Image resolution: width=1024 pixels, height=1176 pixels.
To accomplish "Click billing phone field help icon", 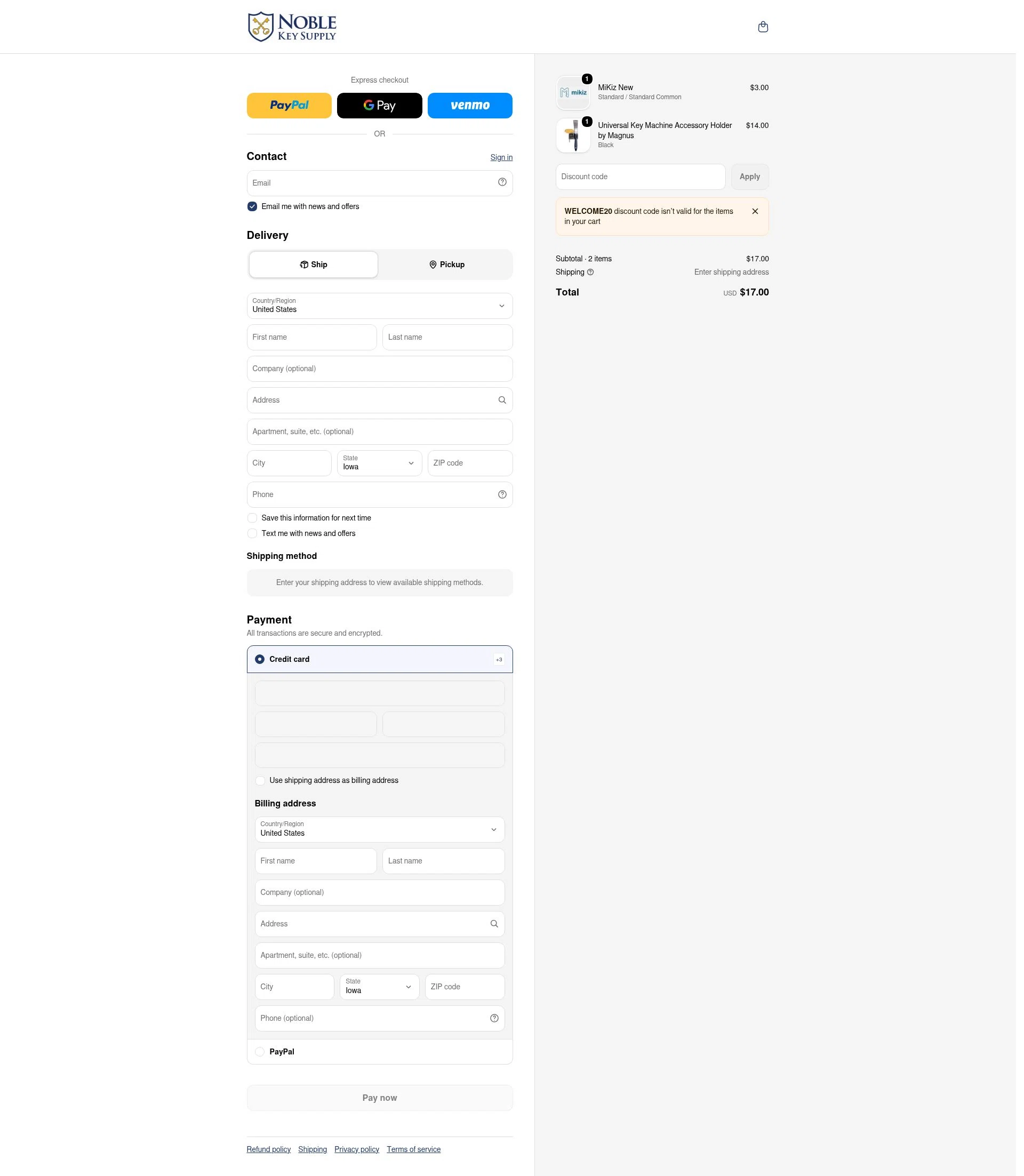I will tap(498, 1025).
